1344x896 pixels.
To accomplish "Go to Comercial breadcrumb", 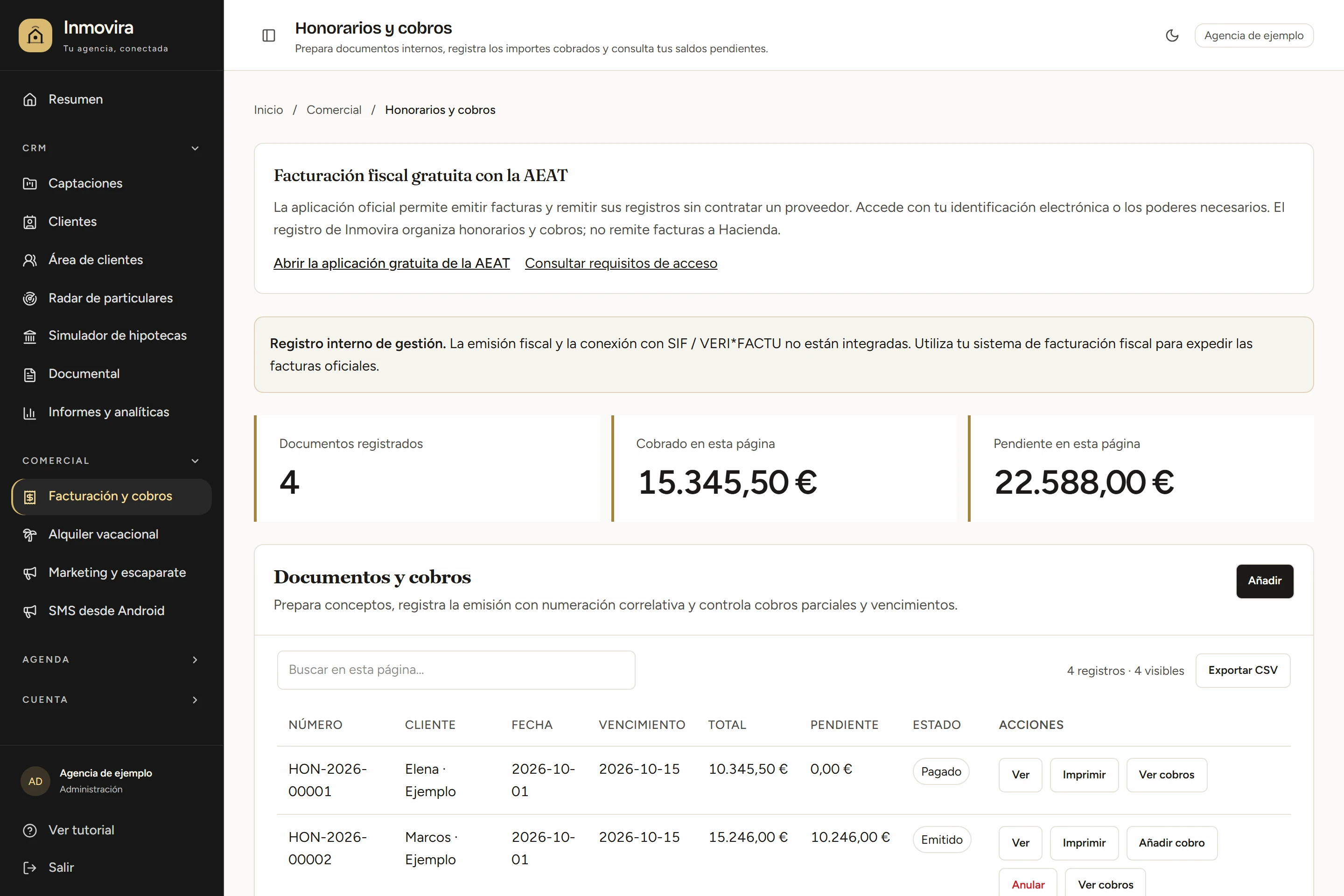I will click(x=334, y=110).
